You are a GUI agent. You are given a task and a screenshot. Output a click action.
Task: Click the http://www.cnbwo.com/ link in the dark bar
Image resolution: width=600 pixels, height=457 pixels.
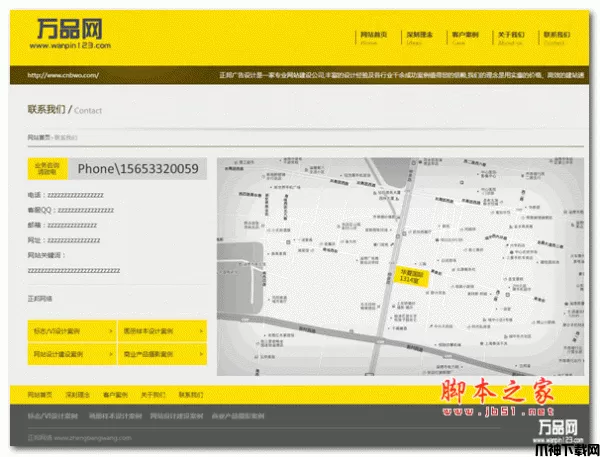point(63,75)
